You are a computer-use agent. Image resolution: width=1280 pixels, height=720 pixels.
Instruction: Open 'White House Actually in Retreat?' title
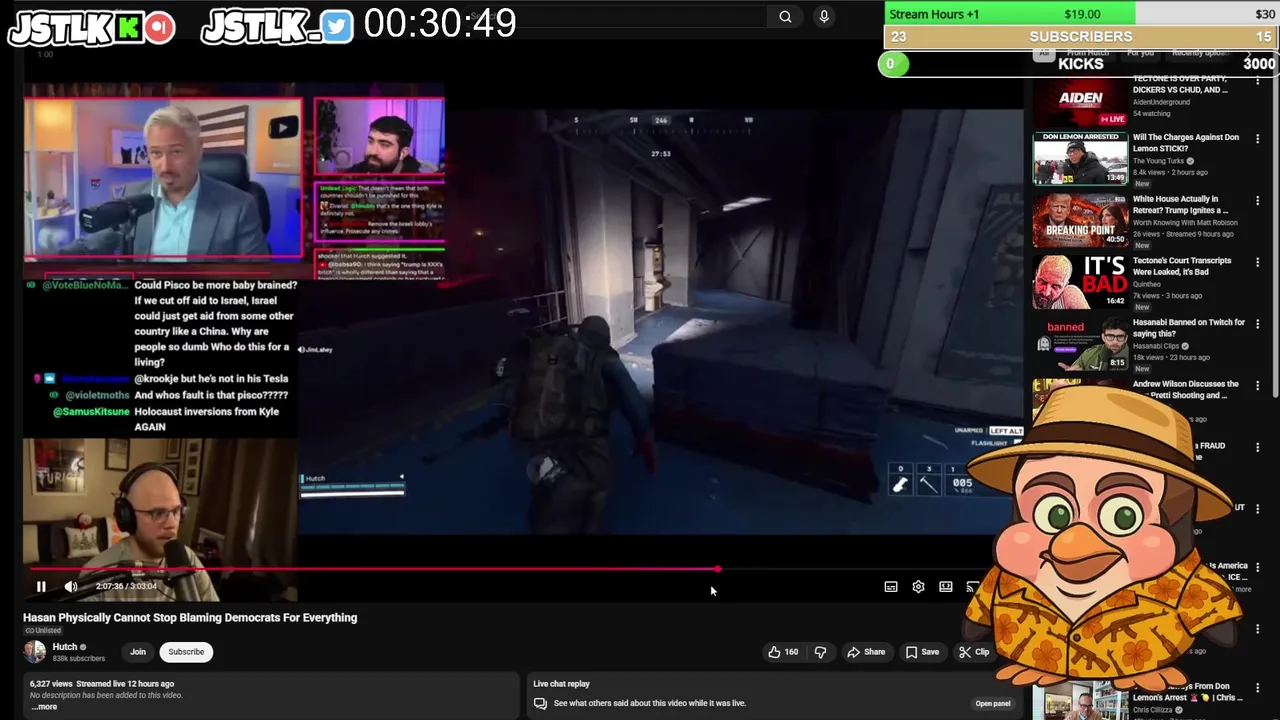1180,205
